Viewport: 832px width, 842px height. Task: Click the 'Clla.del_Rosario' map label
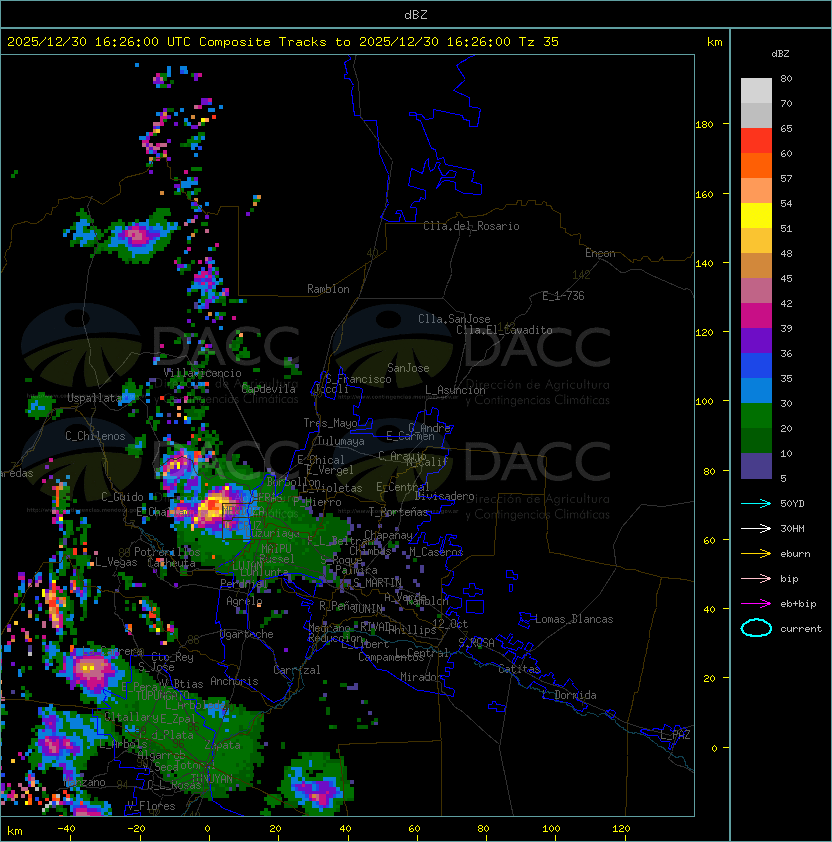[x=471, y=226]
